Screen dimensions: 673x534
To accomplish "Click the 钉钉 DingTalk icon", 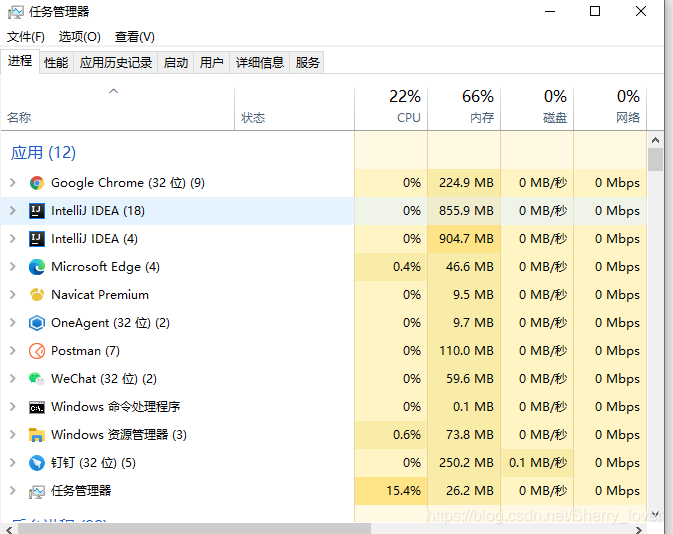I will (x=37, y=463).
